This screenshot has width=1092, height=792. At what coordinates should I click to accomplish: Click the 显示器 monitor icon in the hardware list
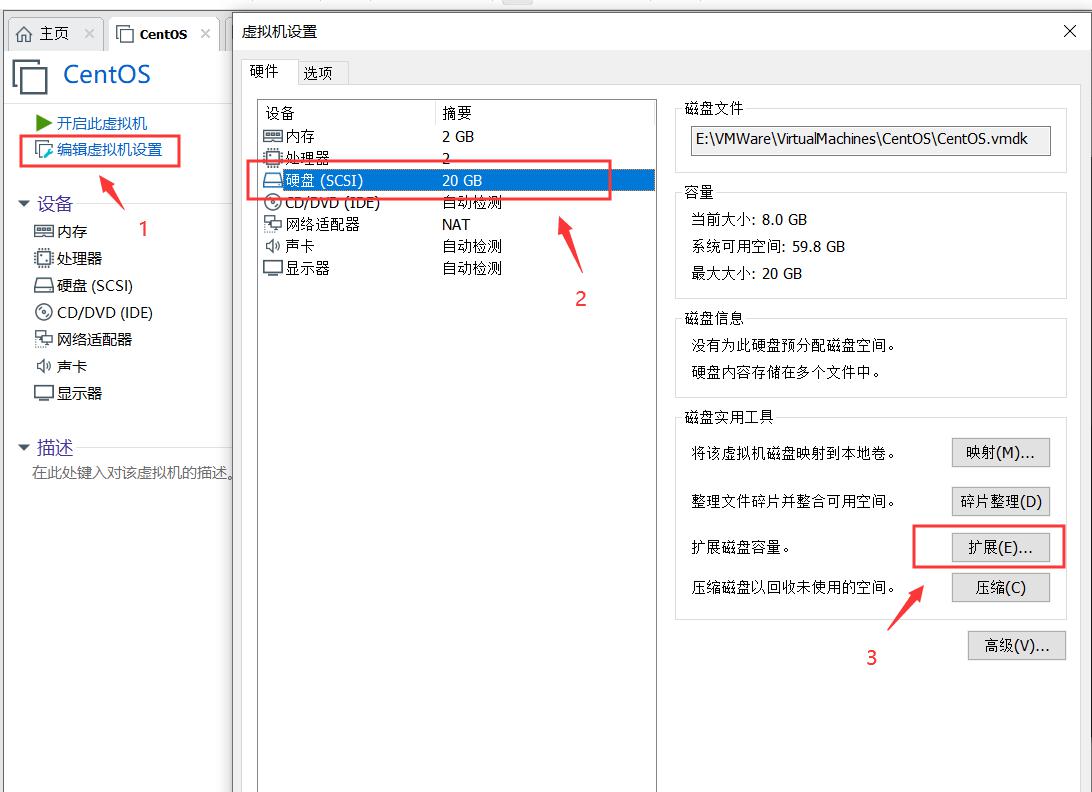272,268
